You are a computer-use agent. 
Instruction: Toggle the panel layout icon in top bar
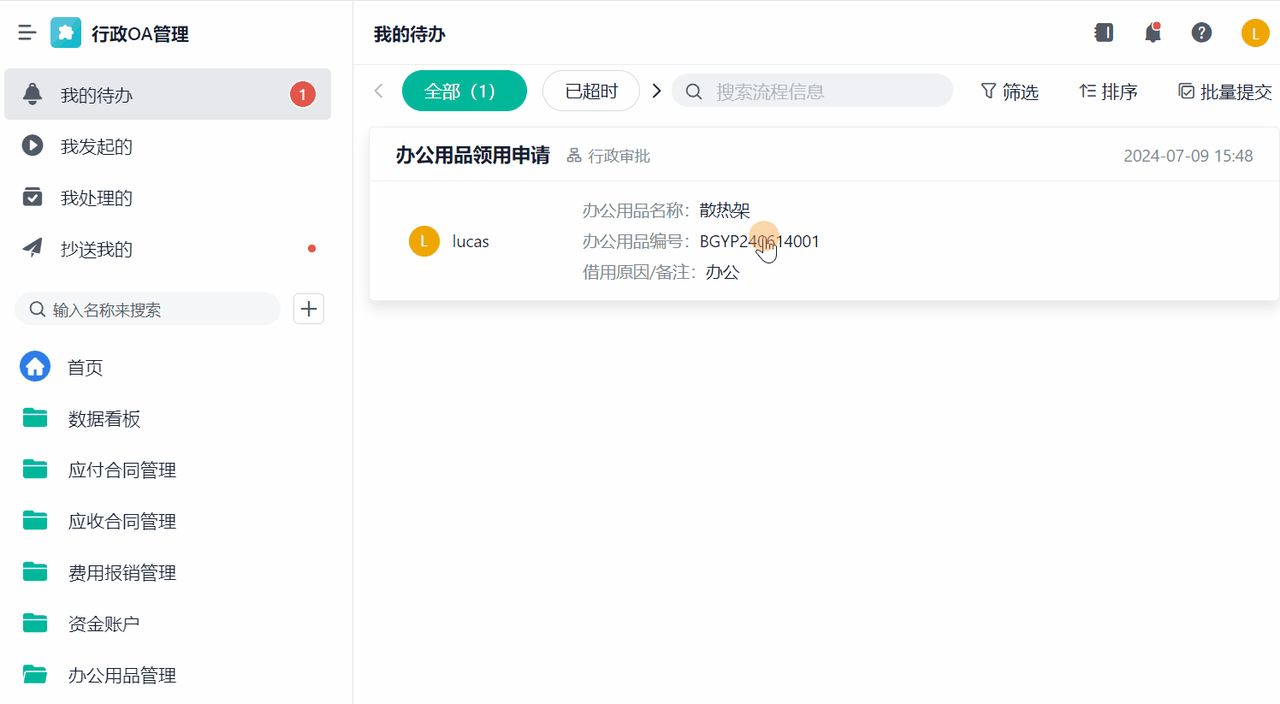[1104, 32]
